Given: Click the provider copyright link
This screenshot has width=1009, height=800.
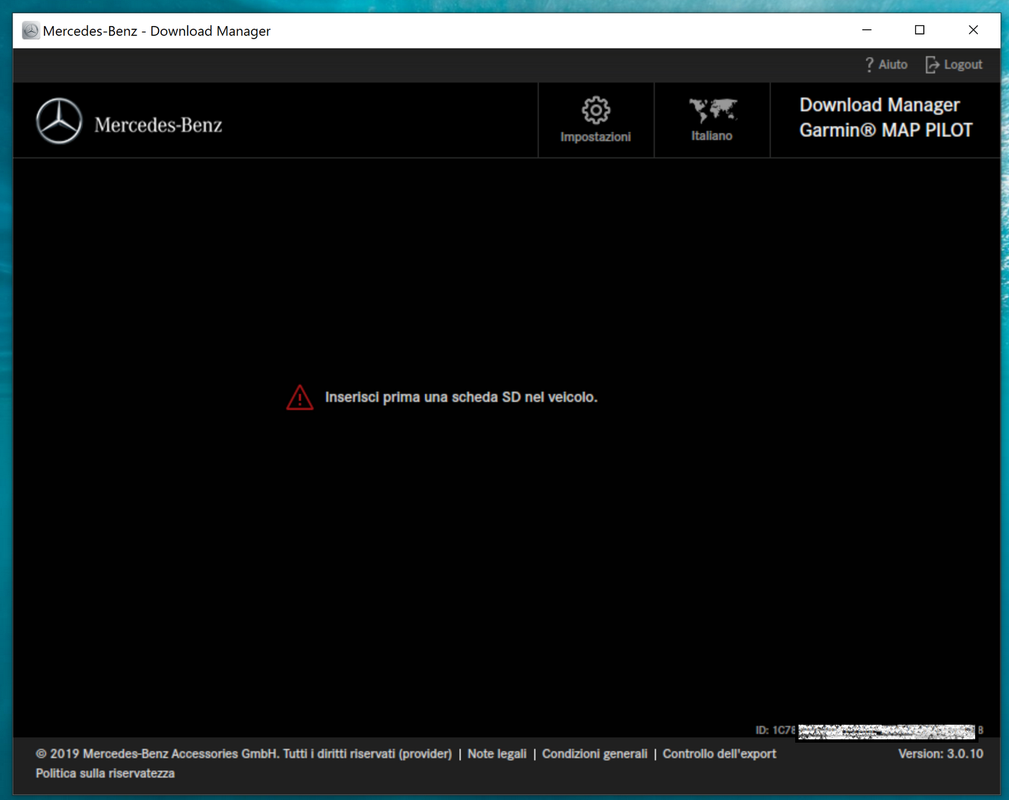Looking at the screenshot, I should click(x=244, y=754).
